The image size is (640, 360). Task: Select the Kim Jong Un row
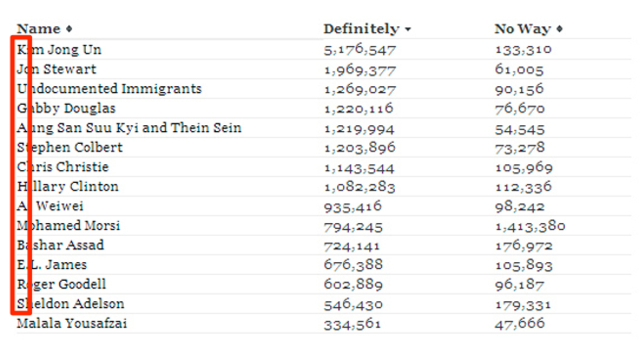(324, 50)
